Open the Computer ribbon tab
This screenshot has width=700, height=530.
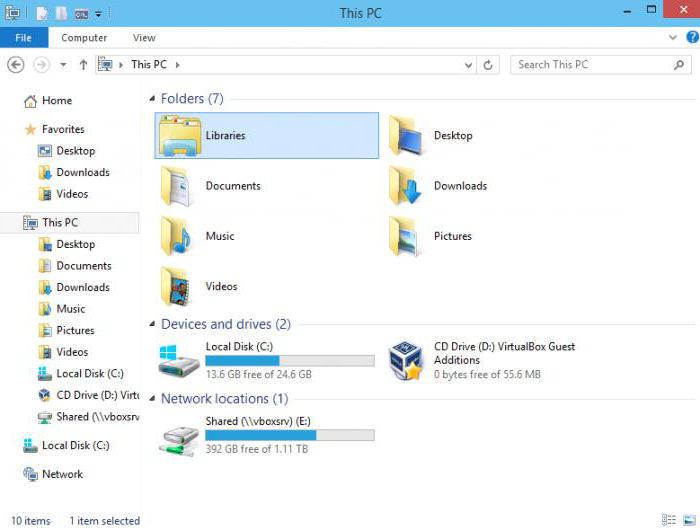tap(84, 38)
